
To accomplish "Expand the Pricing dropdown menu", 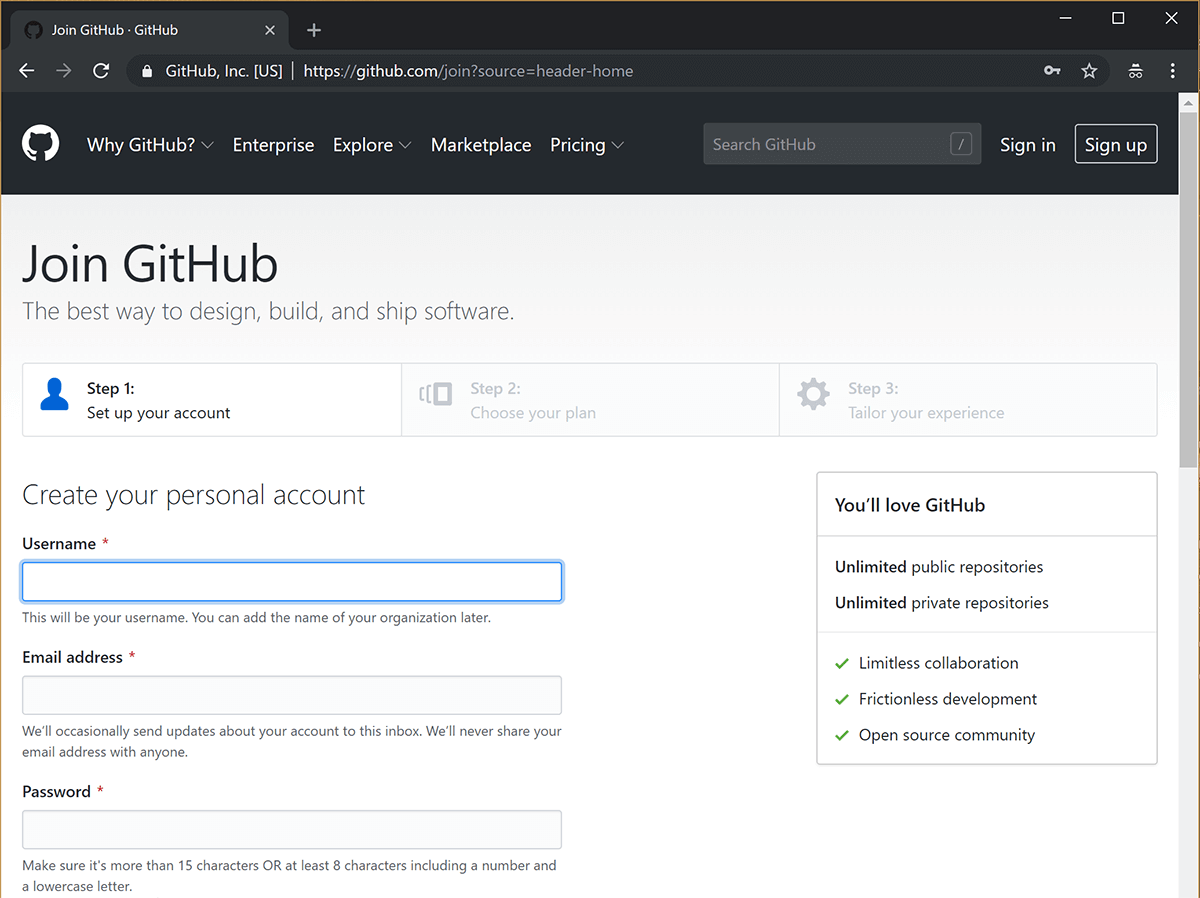I will pyautogui.click(x=587, y=145).
